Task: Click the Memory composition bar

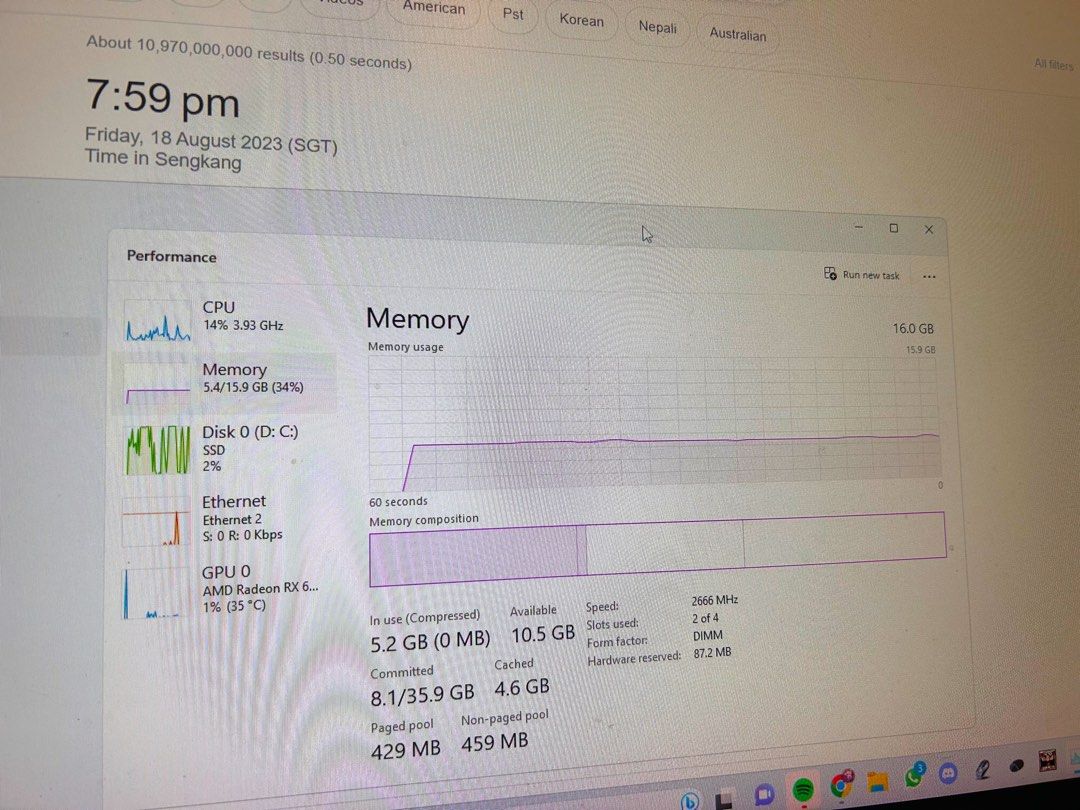Action: tap(657, 544)
